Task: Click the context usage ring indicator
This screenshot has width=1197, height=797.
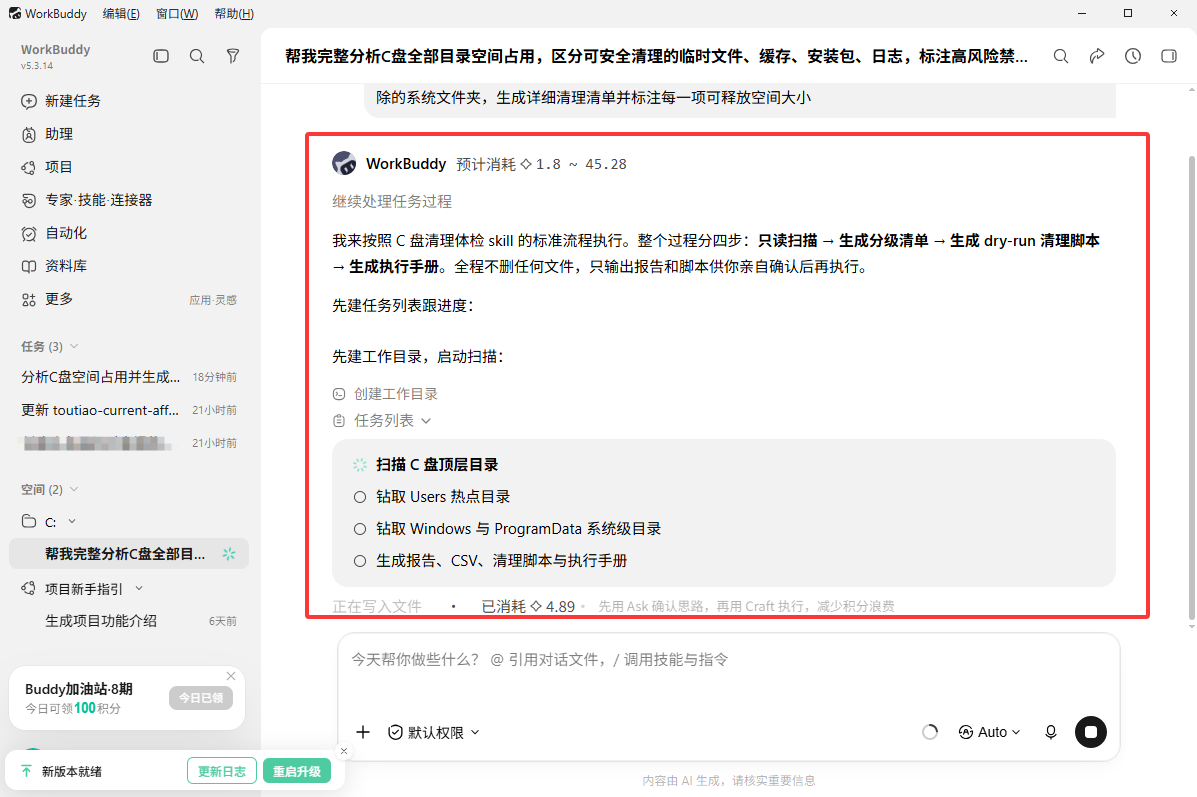Action: 930,732
